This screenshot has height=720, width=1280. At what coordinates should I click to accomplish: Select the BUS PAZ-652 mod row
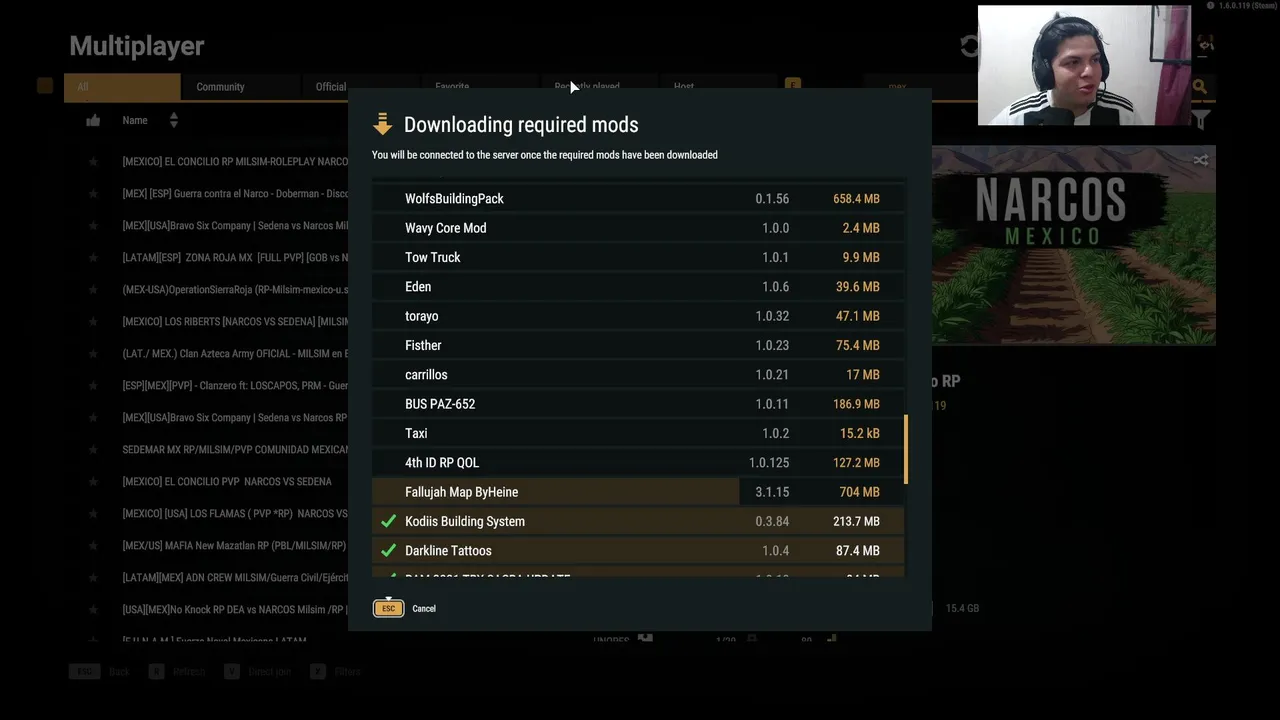coord(638,404)
